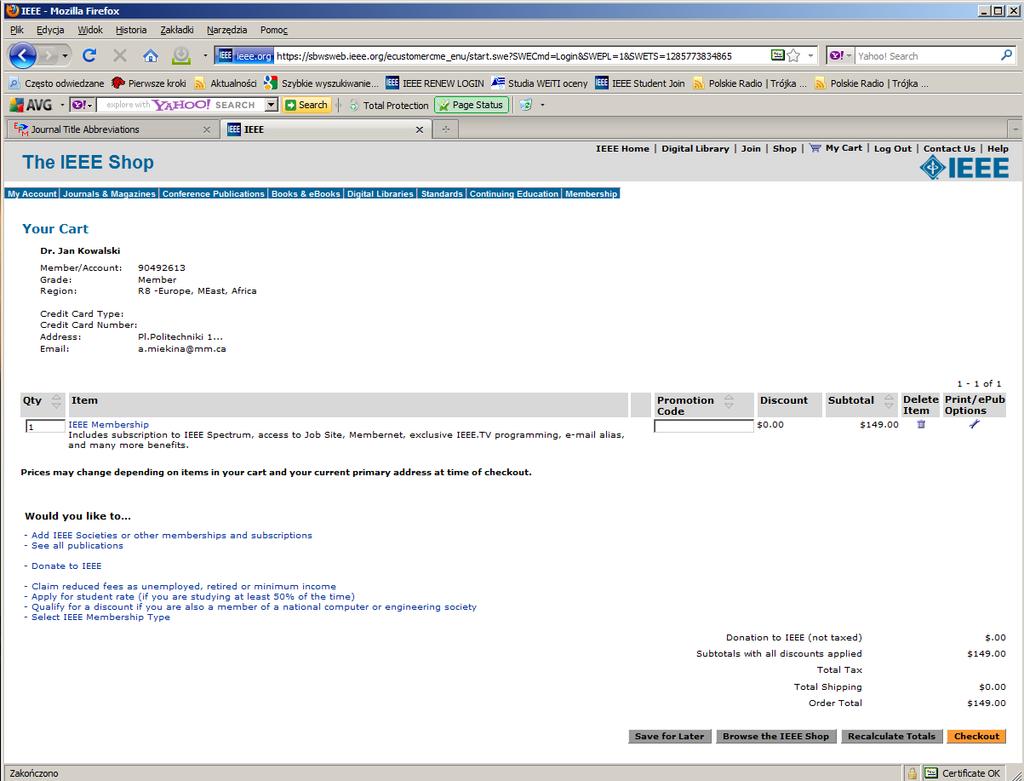Viewport: 1024px width, 781px height.
Task: Close the Journal Title Abbreviations tab
Action: point(206,129)
